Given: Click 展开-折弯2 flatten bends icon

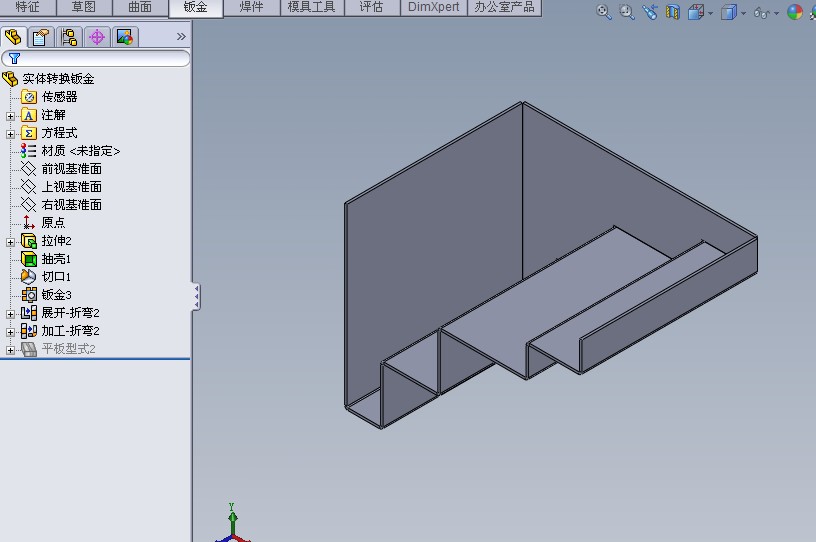Looking at the screenshot, I should pos(29,313).
